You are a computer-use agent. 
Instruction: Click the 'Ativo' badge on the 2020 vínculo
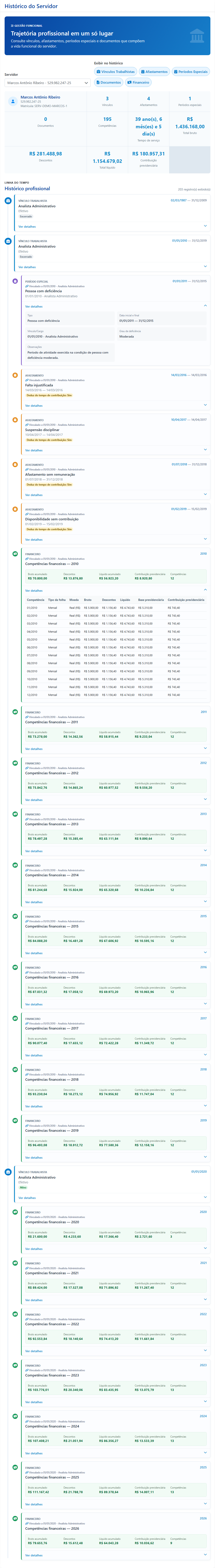pyautogui.click(x=23, y=1188)
